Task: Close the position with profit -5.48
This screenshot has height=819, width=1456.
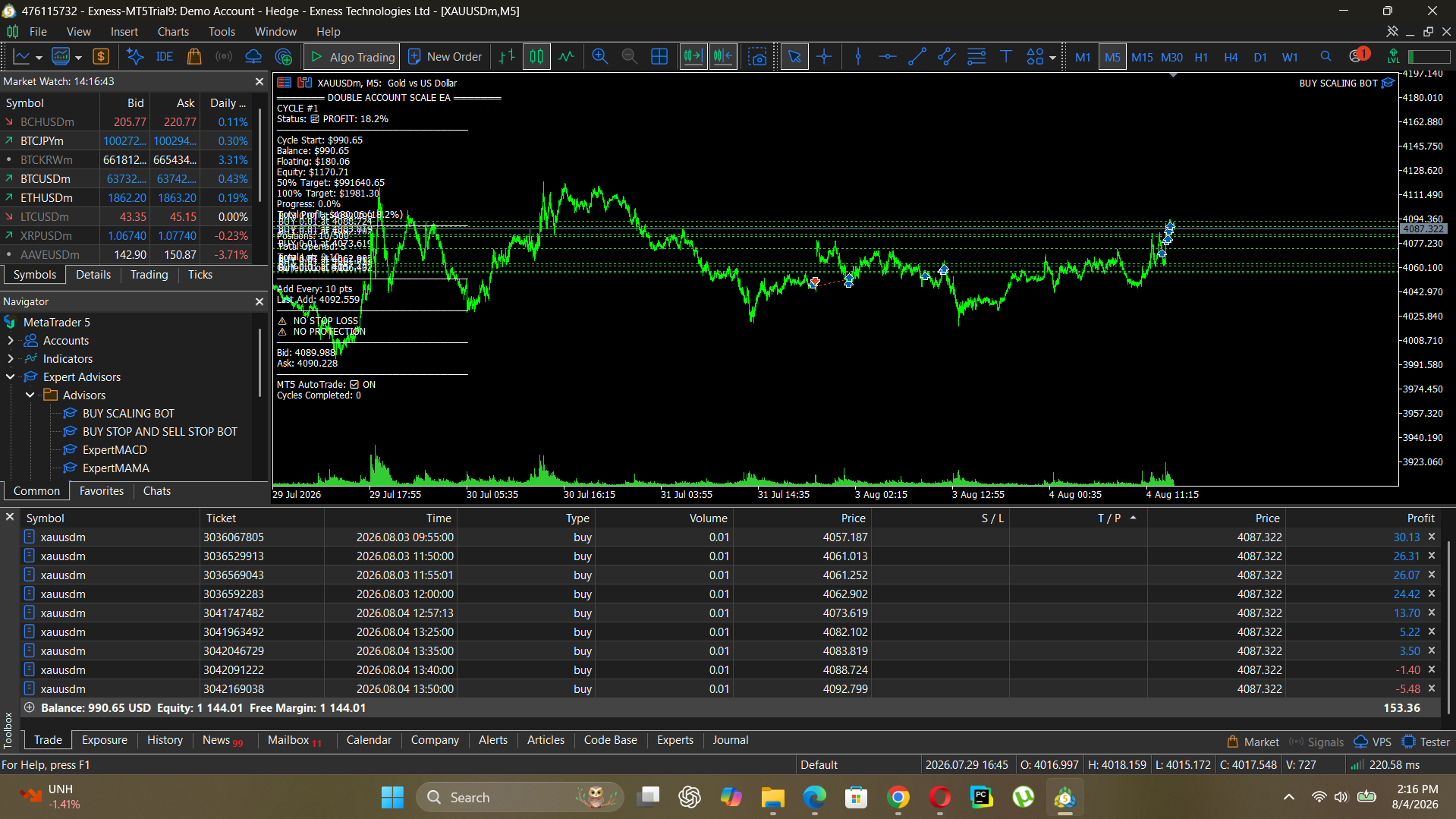Action: coord(1432,688)
